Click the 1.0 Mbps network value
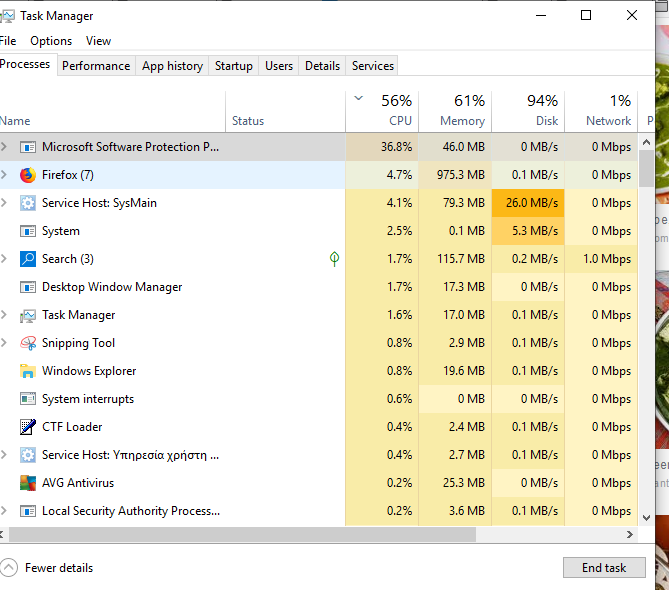 601,259
